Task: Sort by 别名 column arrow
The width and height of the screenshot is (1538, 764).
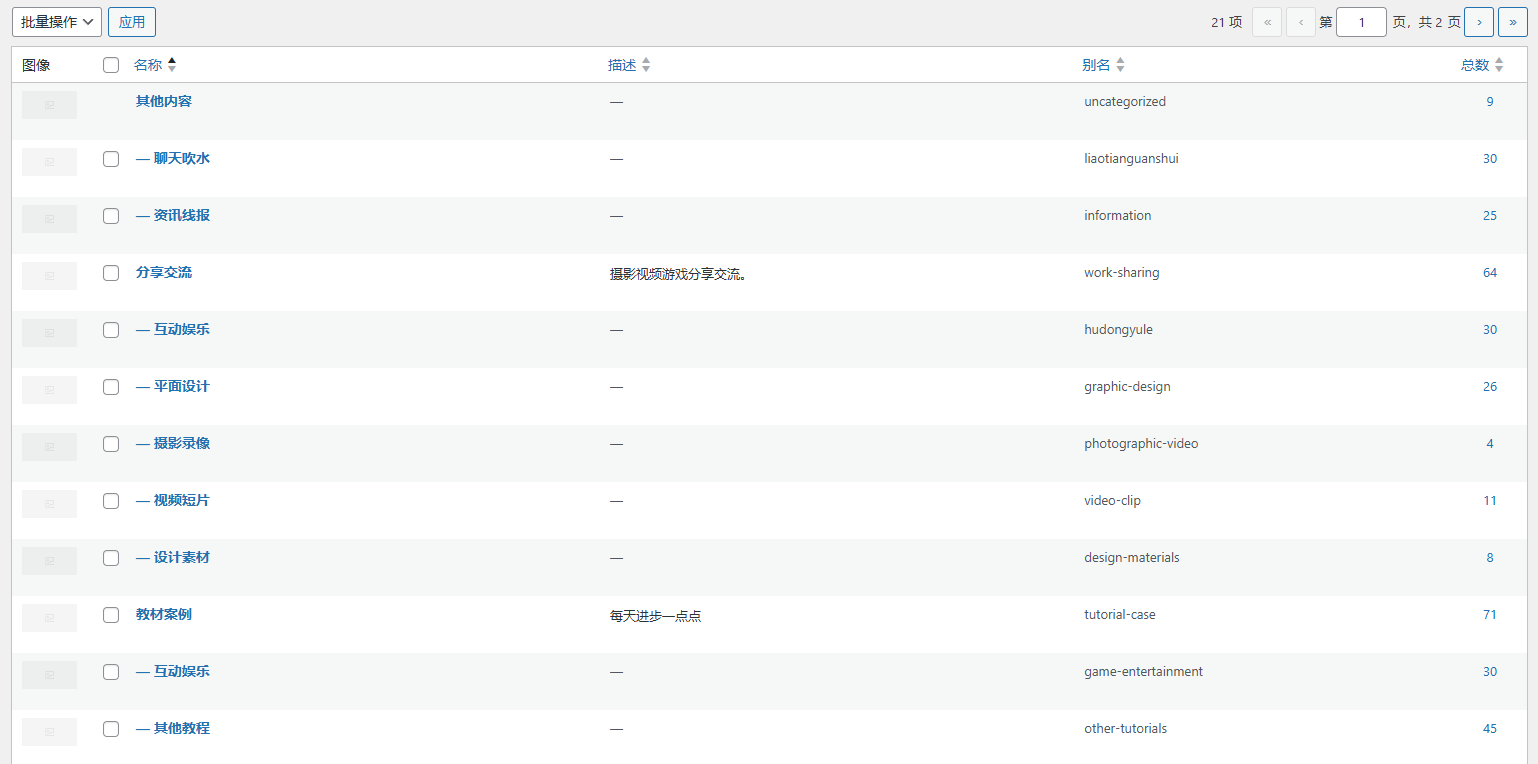Action: [x=1120, y=65]
